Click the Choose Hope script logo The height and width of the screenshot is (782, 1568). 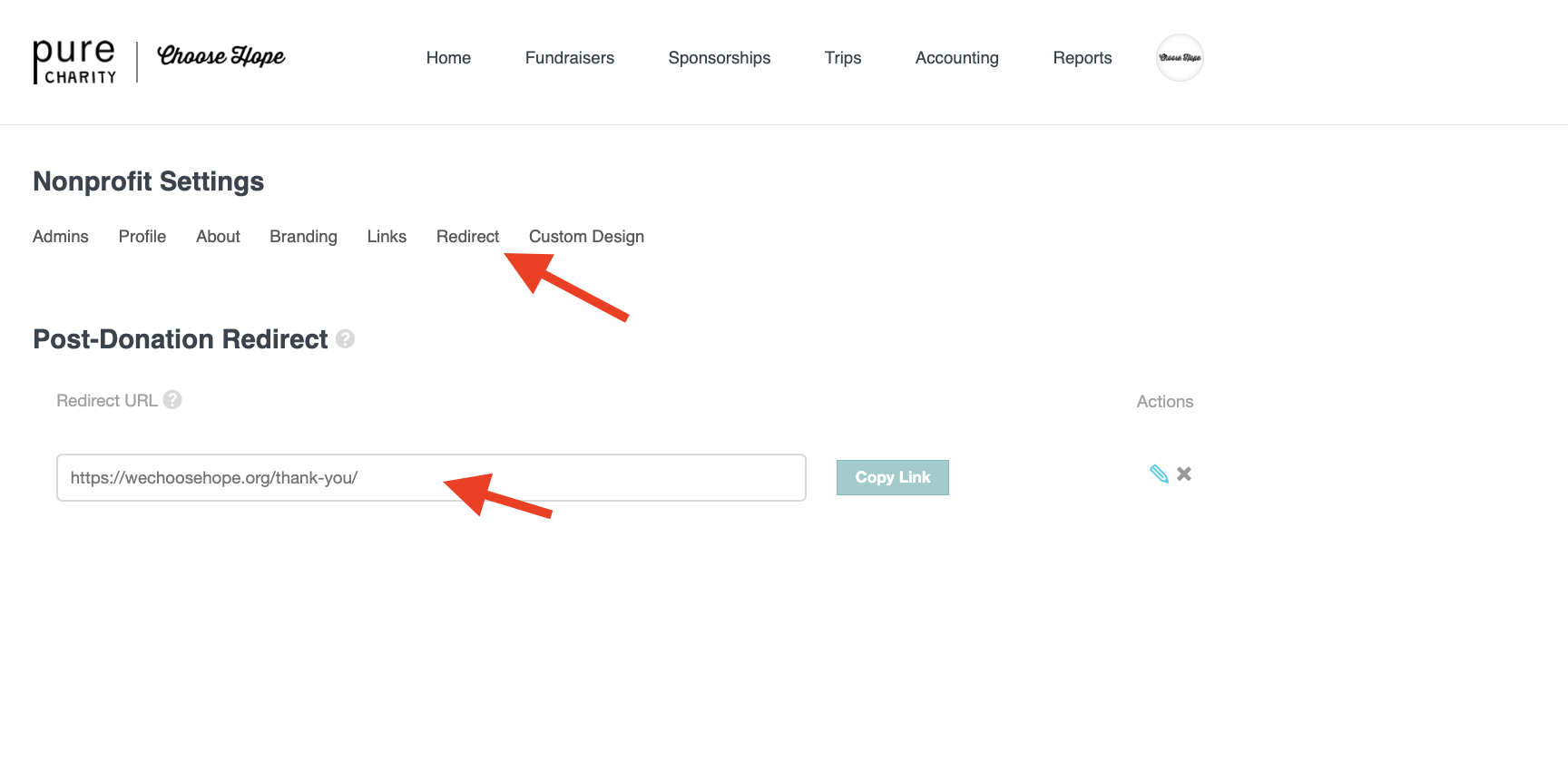click(220, 56)
